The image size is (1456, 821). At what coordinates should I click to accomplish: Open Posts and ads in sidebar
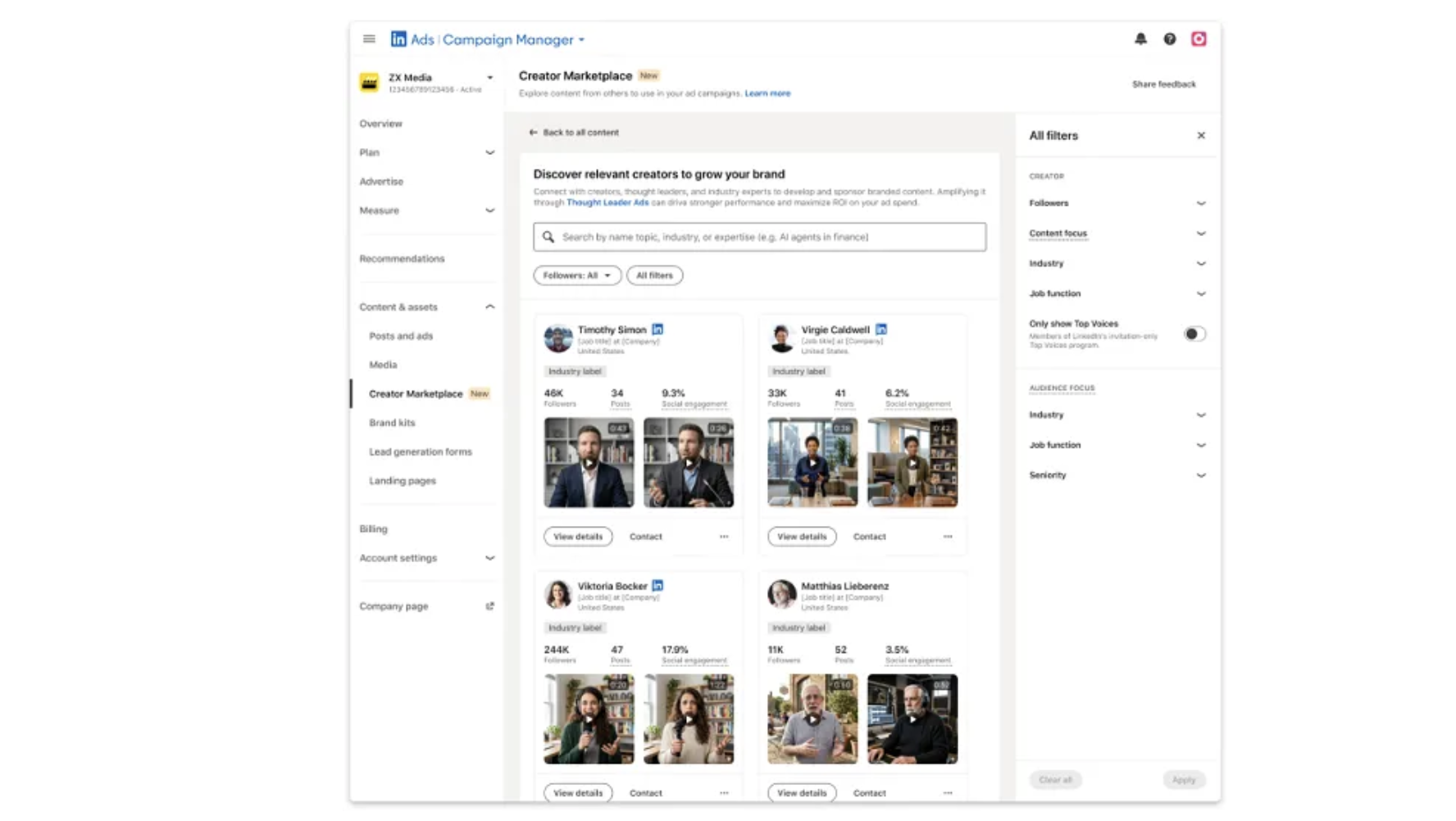coord(401,336)
